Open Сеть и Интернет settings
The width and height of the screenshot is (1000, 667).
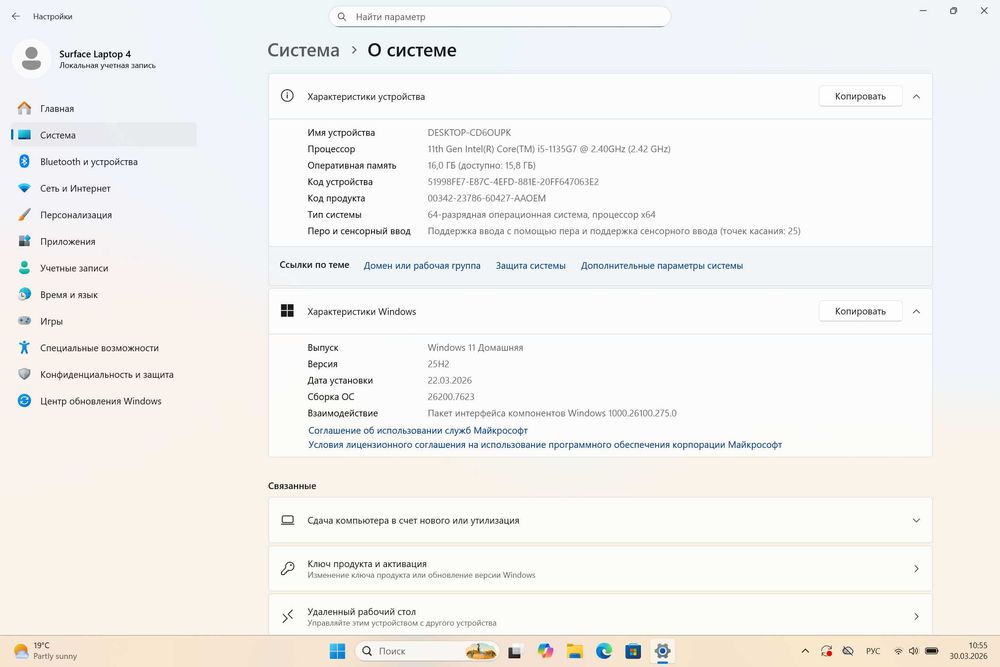(x=103, y=188)
